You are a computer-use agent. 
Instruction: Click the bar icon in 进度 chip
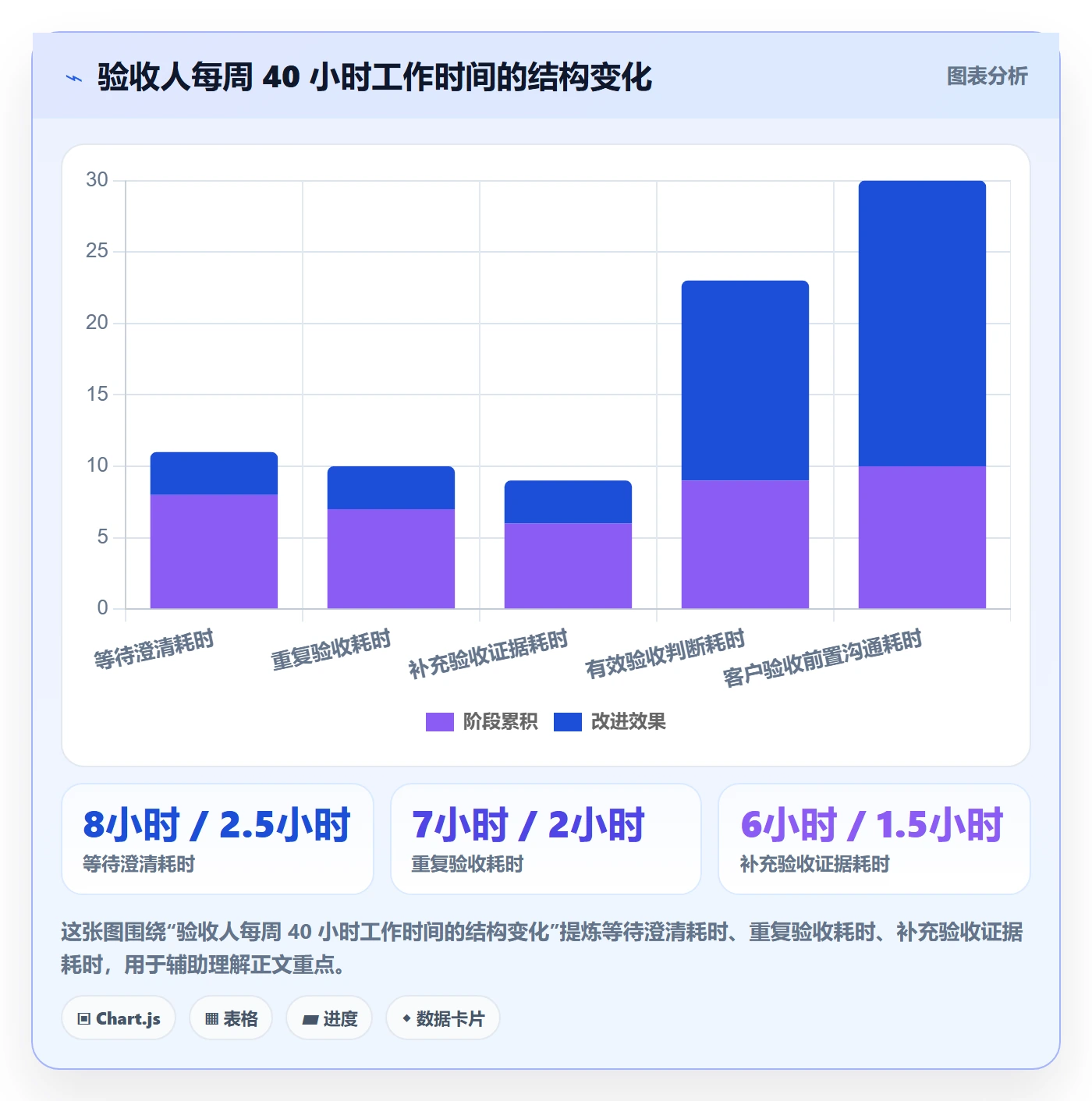[x=310, y=1019]
